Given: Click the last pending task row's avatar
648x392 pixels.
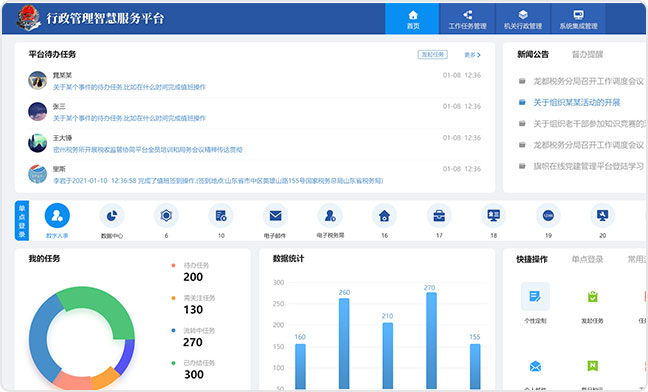Looking at the screenshot, I should (37, 174).
